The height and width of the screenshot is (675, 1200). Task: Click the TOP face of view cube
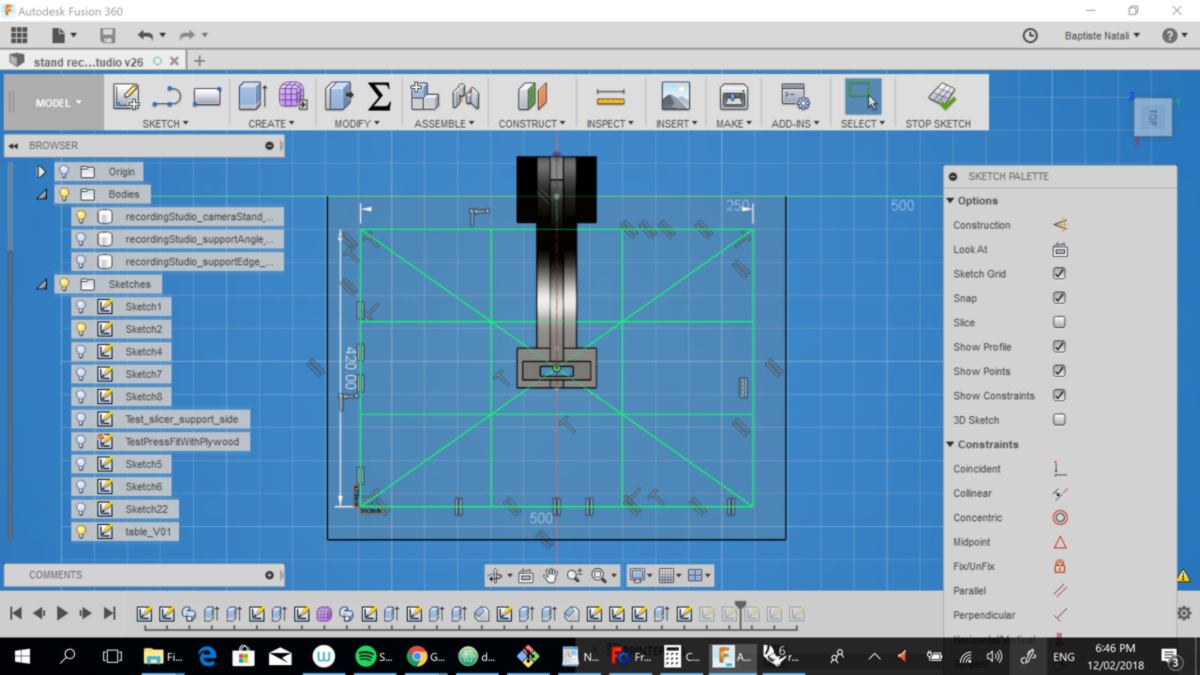tap(1152, 117)
